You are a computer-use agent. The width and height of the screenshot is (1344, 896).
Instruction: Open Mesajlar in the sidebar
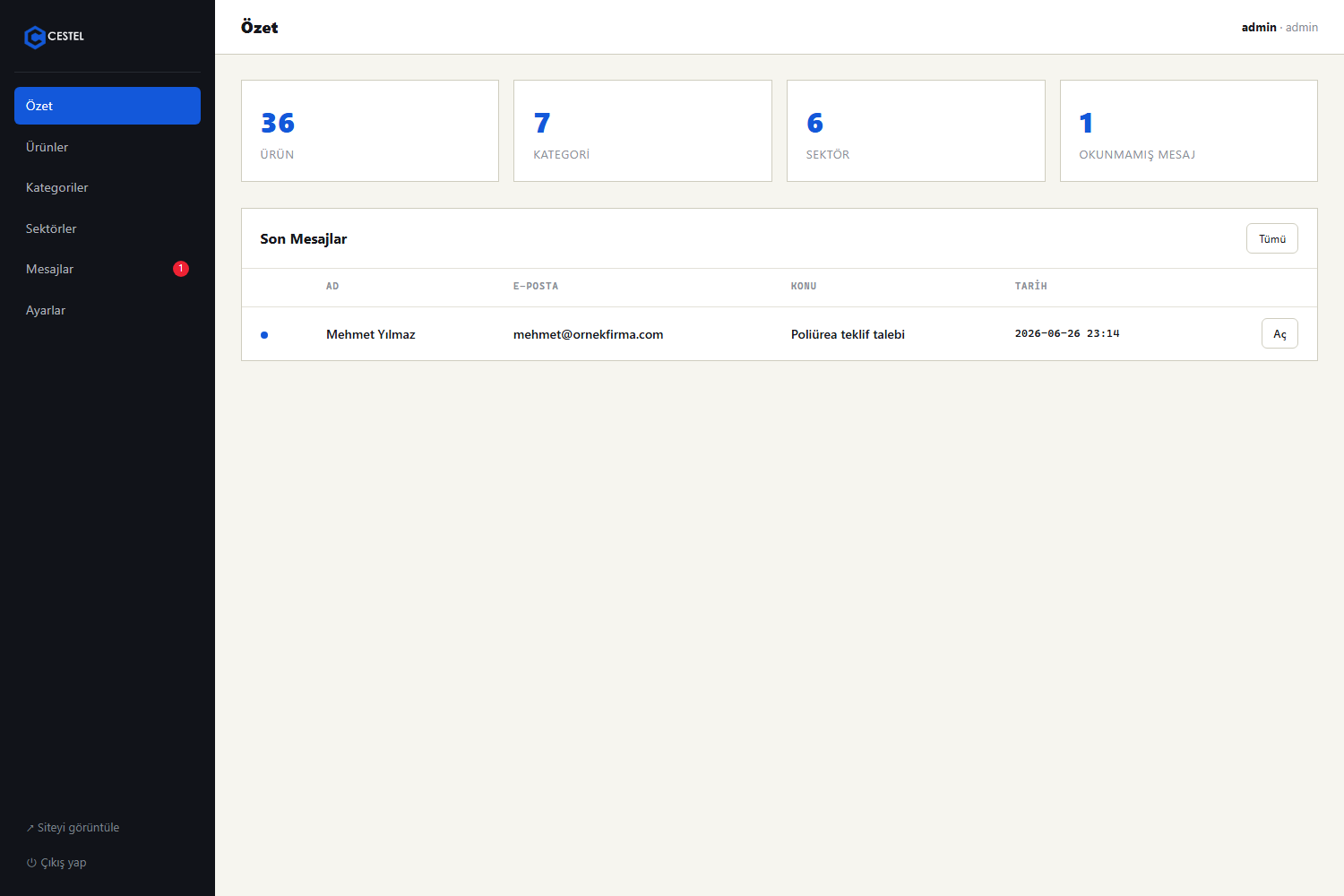(108, 269)
